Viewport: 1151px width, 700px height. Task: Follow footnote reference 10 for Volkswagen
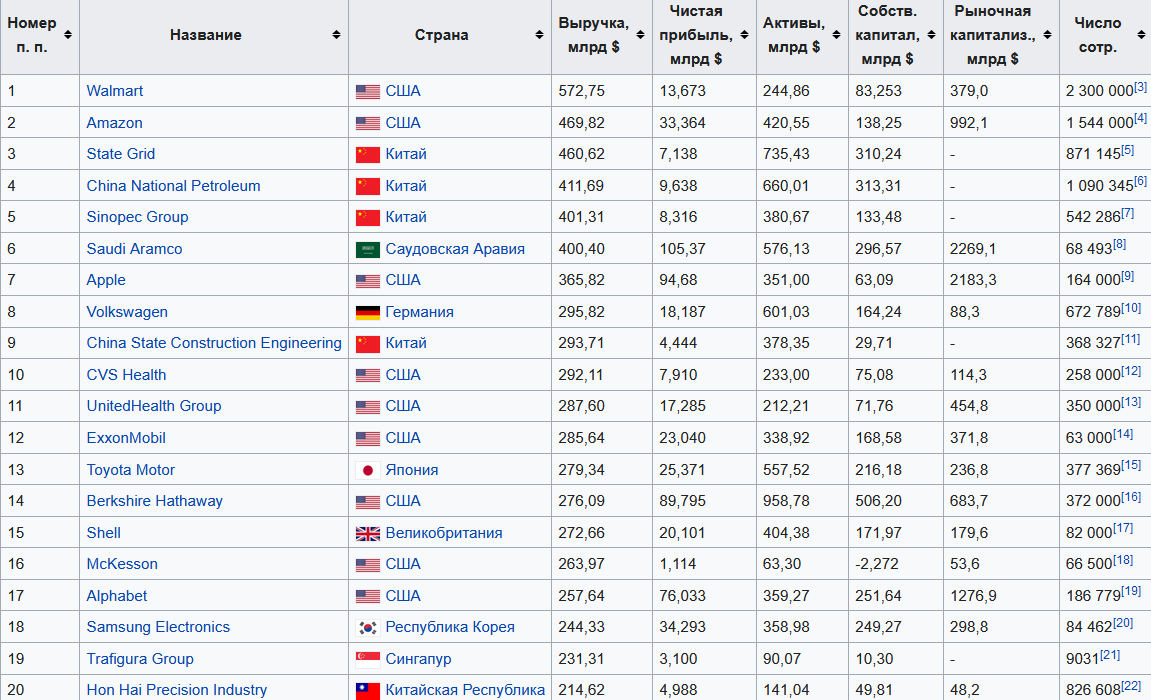(1131, 308)
